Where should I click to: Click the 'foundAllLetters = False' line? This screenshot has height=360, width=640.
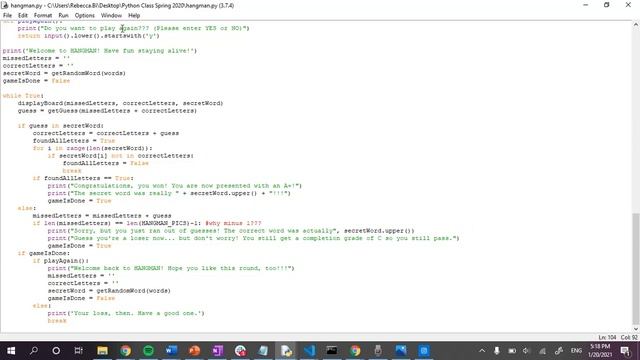(x=106, y=163)
